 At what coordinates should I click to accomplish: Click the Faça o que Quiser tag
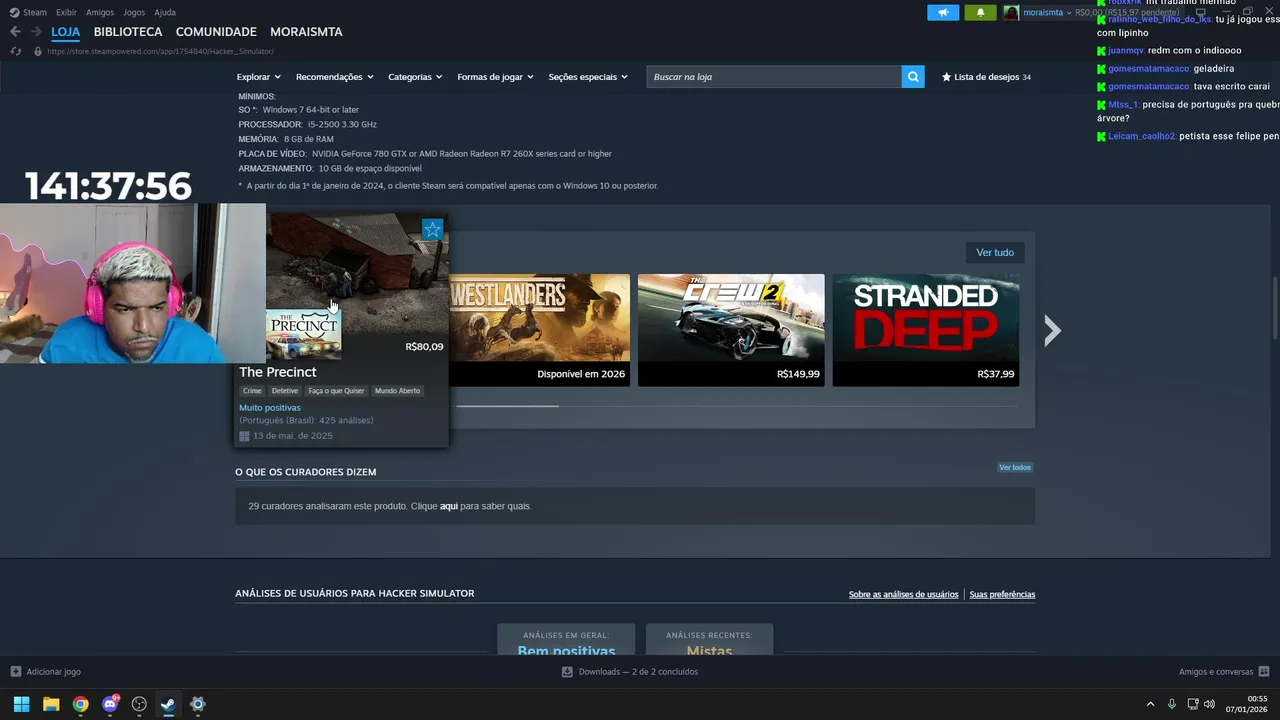tap(336, 391)
